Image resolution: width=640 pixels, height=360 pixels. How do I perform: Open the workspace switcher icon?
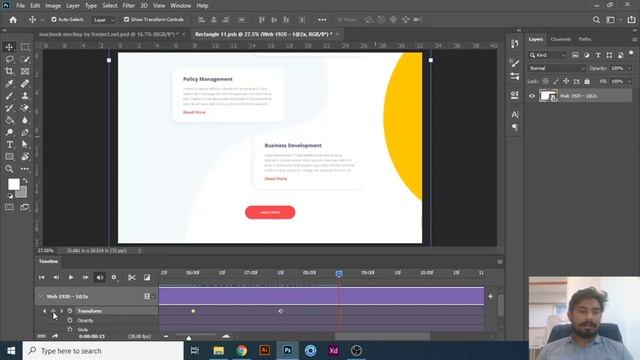tap(610, 20)
